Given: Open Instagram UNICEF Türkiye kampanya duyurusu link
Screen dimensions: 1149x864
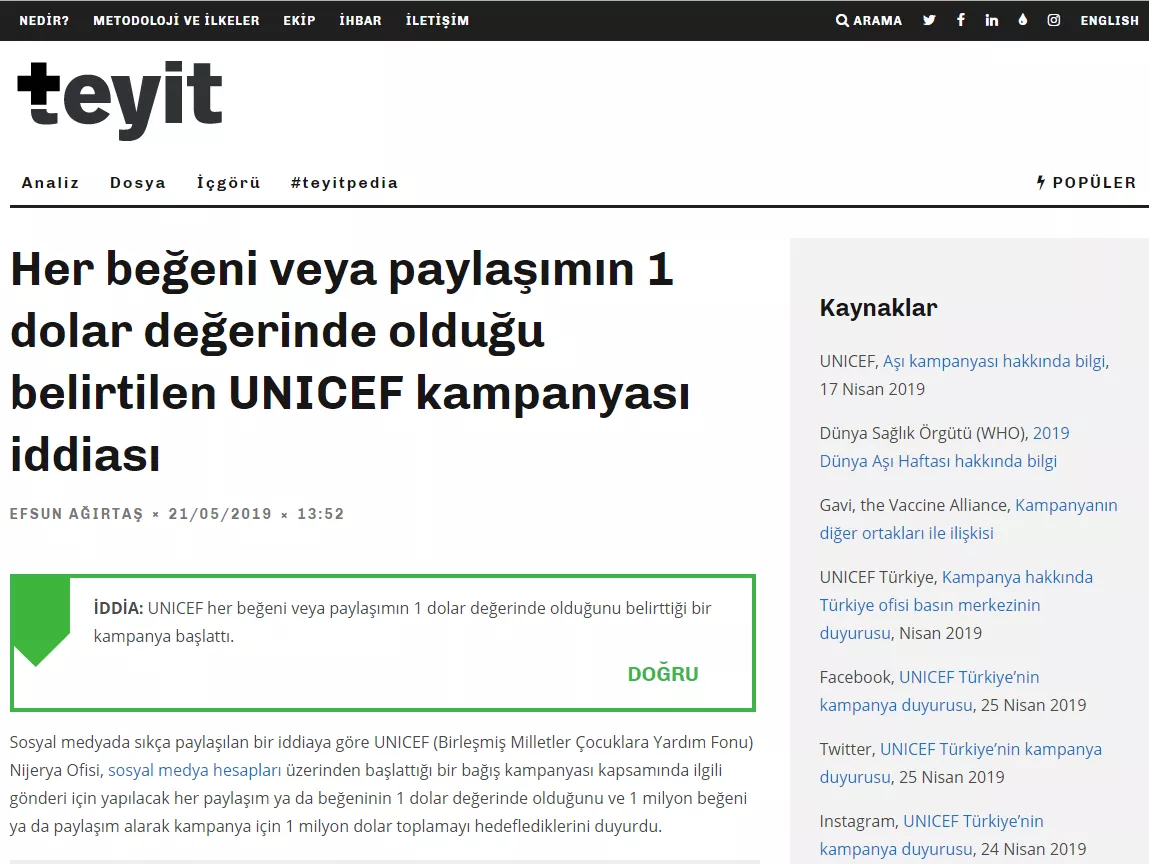Looking at the screenshot, I should pyautogui.click(x=931, y=835).
